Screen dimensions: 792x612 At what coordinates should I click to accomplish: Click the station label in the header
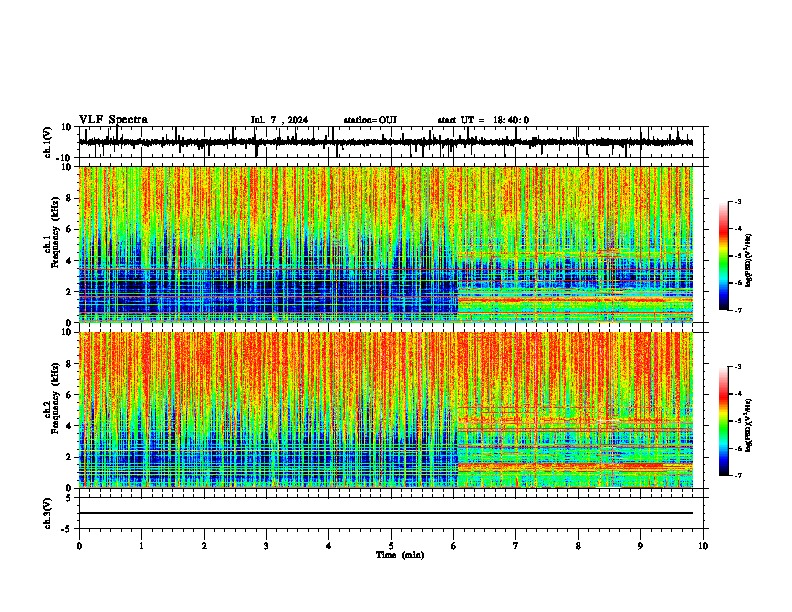370,120
